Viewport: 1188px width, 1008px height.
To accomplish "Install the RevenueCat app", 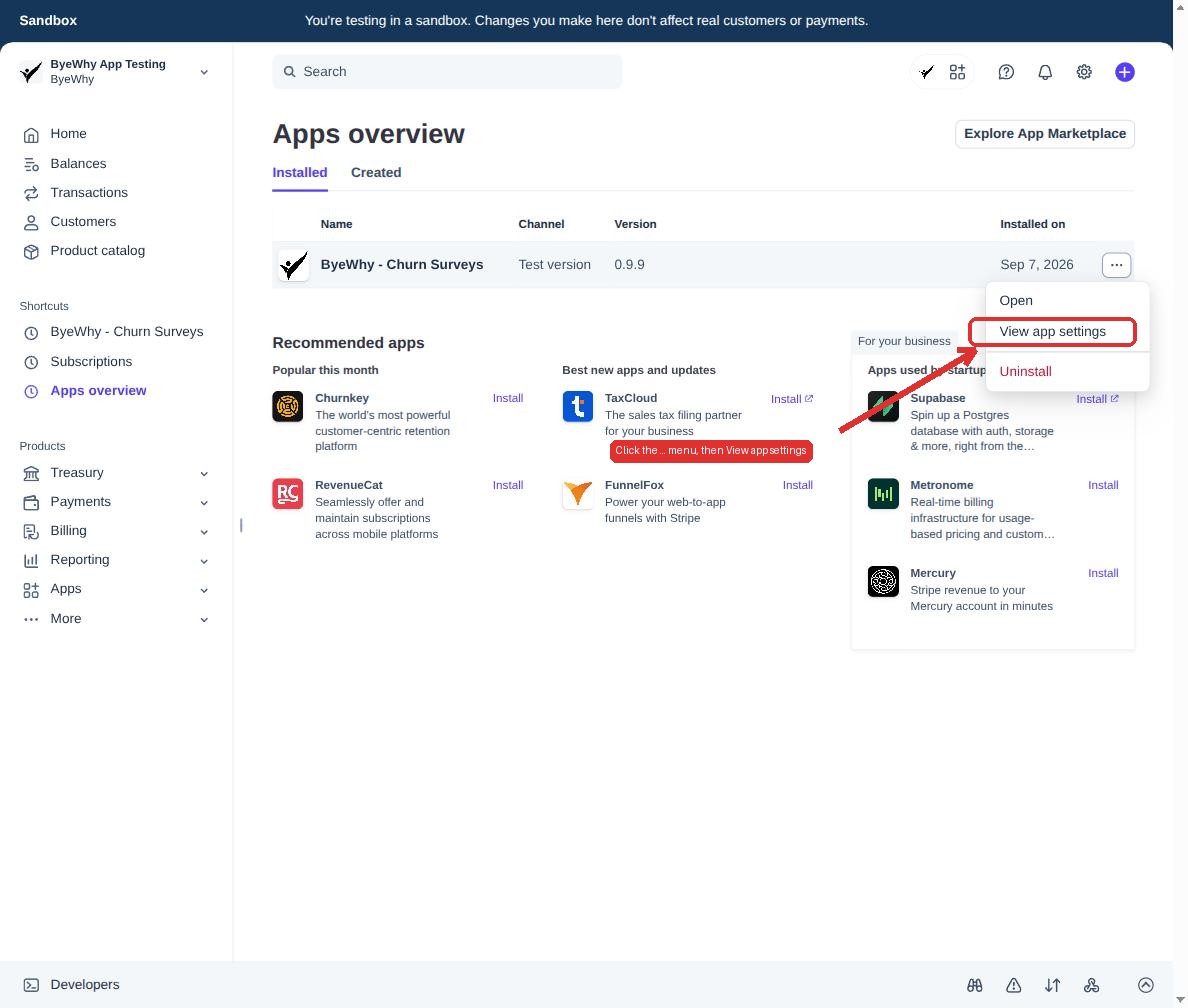I will pyautogui.click(x=508, y=486).
